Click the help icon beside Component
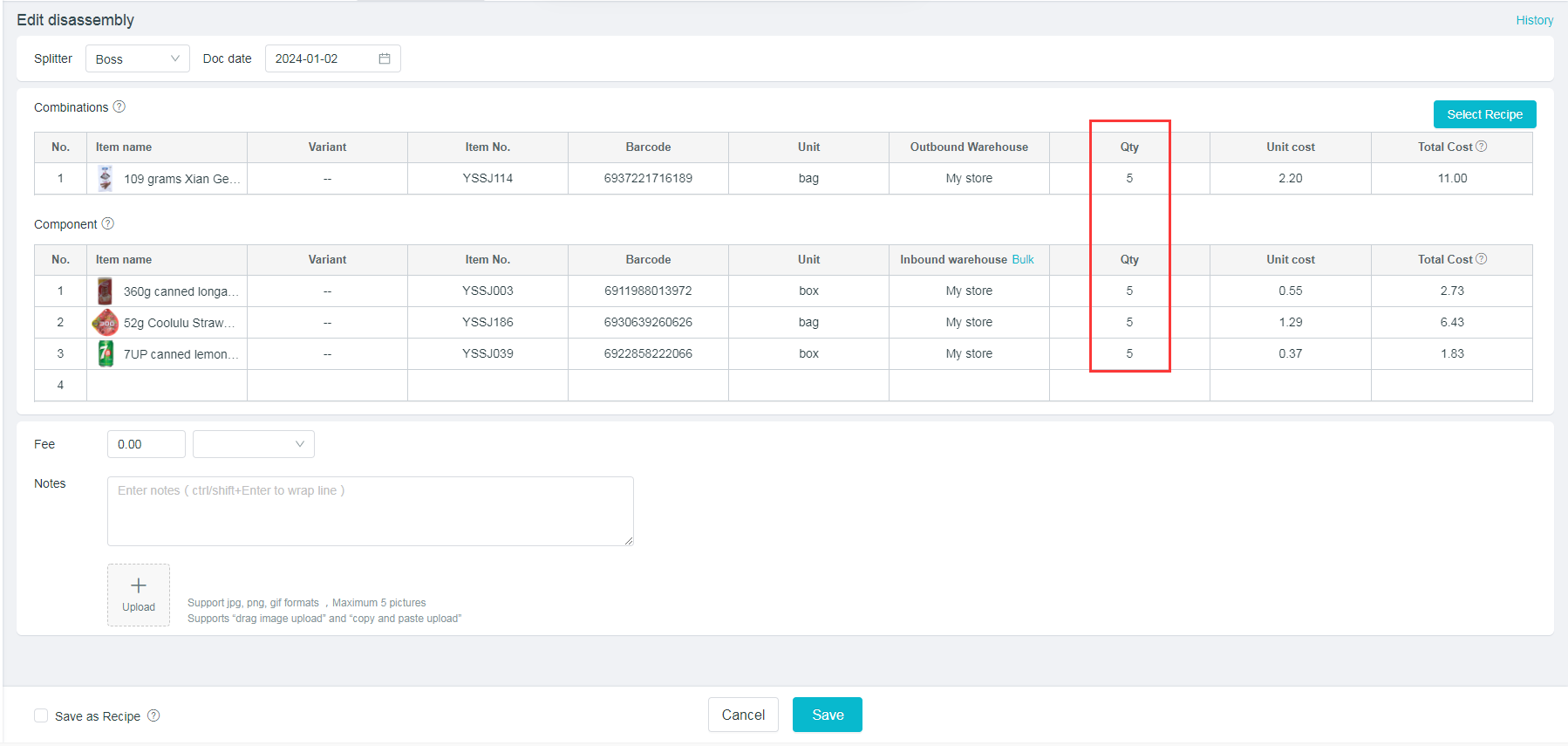1568x746 pixels. [108, 223]
